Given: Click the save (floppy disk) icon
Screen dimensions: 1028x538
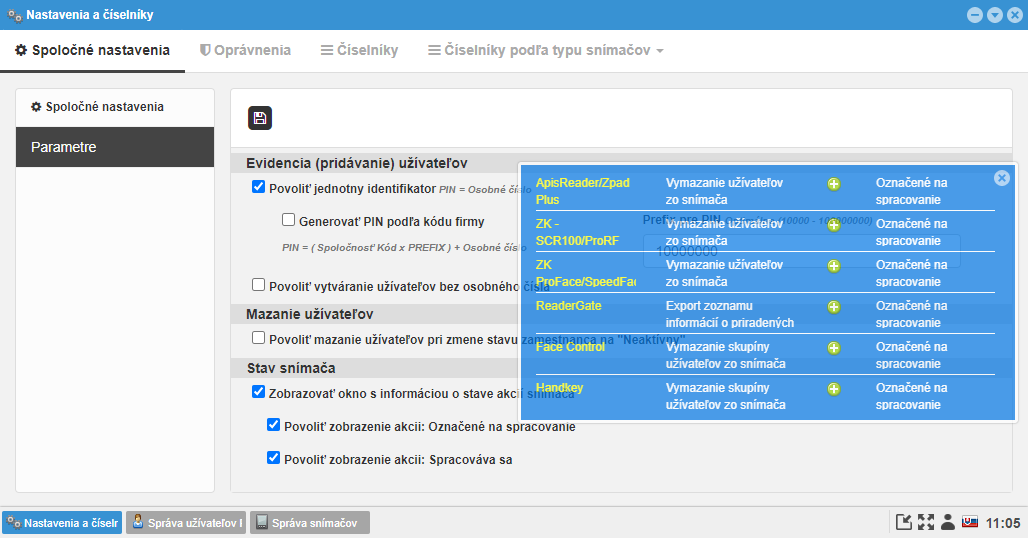Looking at the screenshot, I should click(260, 118).
